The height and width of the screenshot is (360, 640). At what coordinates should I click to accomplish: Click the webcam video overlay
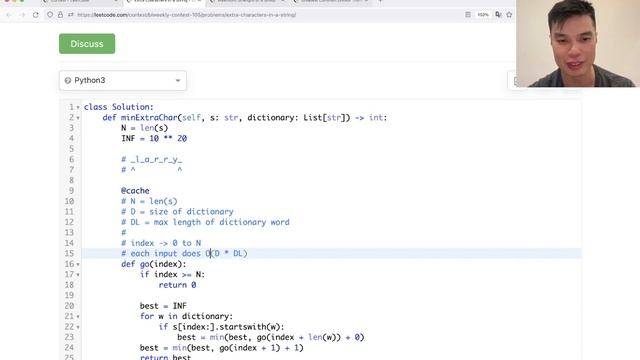pyautogui.click(x=578, y=43)
